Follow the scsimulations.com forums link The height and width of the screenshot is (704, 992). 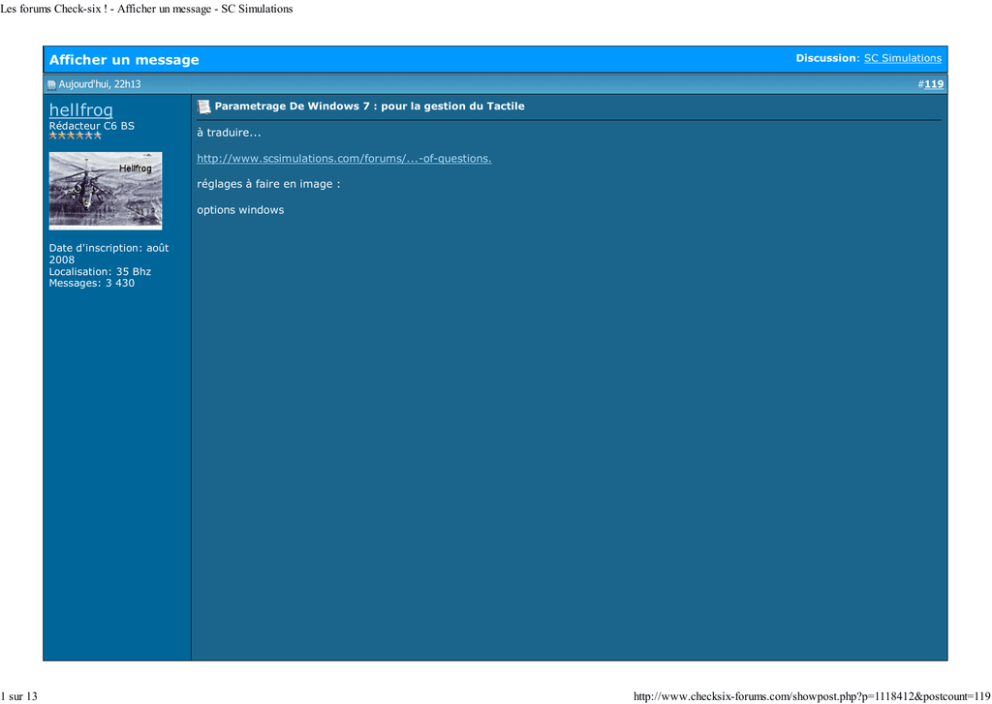[344, 159]
